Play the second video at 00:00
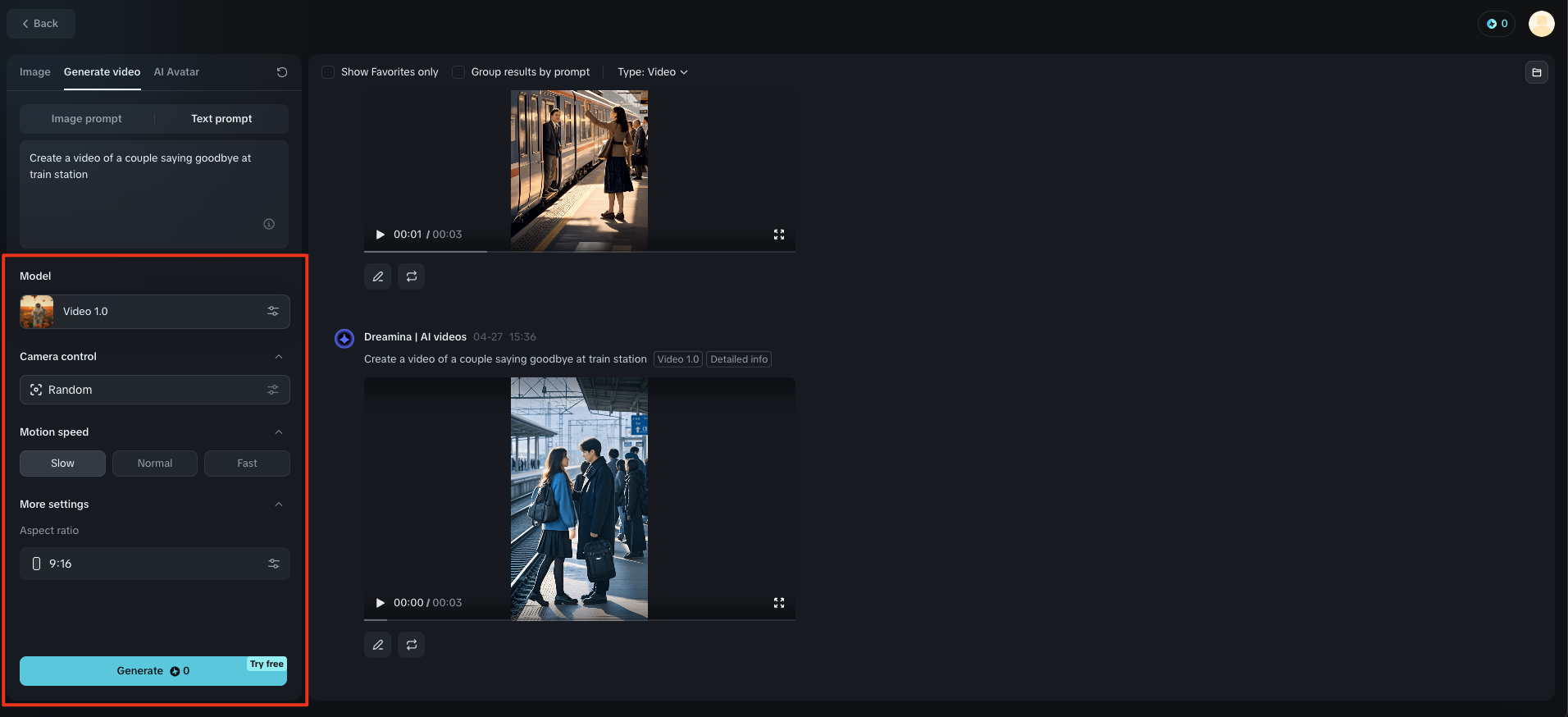 tap(381, 603)
